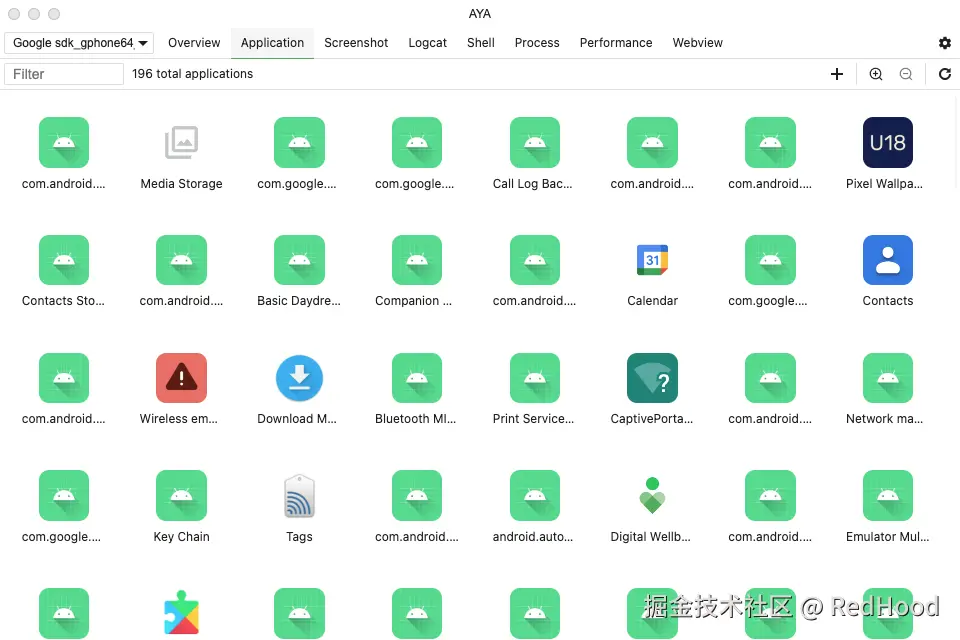The width and height of the screenshot is (960, 640).
Task: Click the 'Wireless em...' label text
Action: coord(178,419)
